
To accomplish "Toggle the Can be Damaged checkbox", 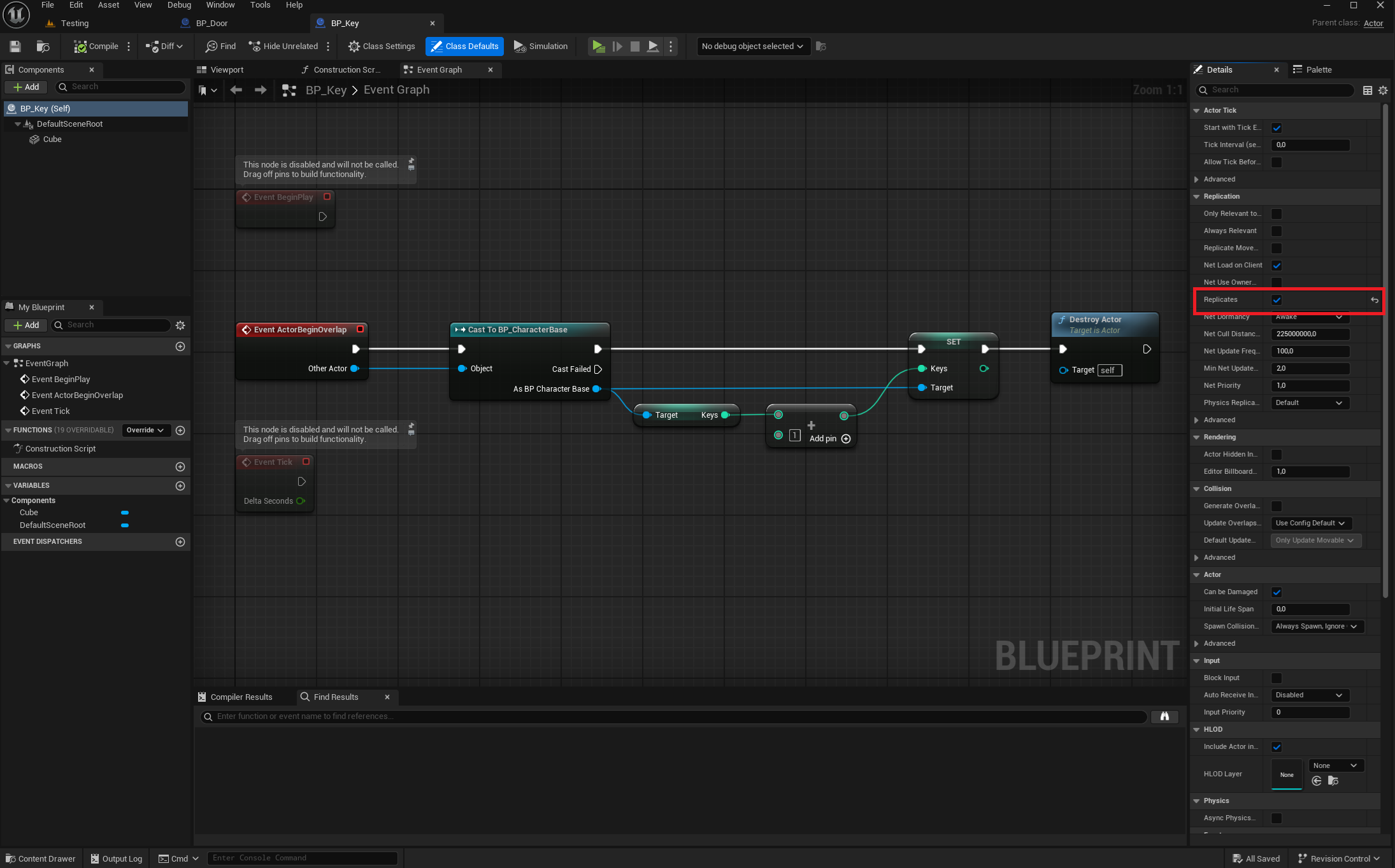I will point(1277,592).
